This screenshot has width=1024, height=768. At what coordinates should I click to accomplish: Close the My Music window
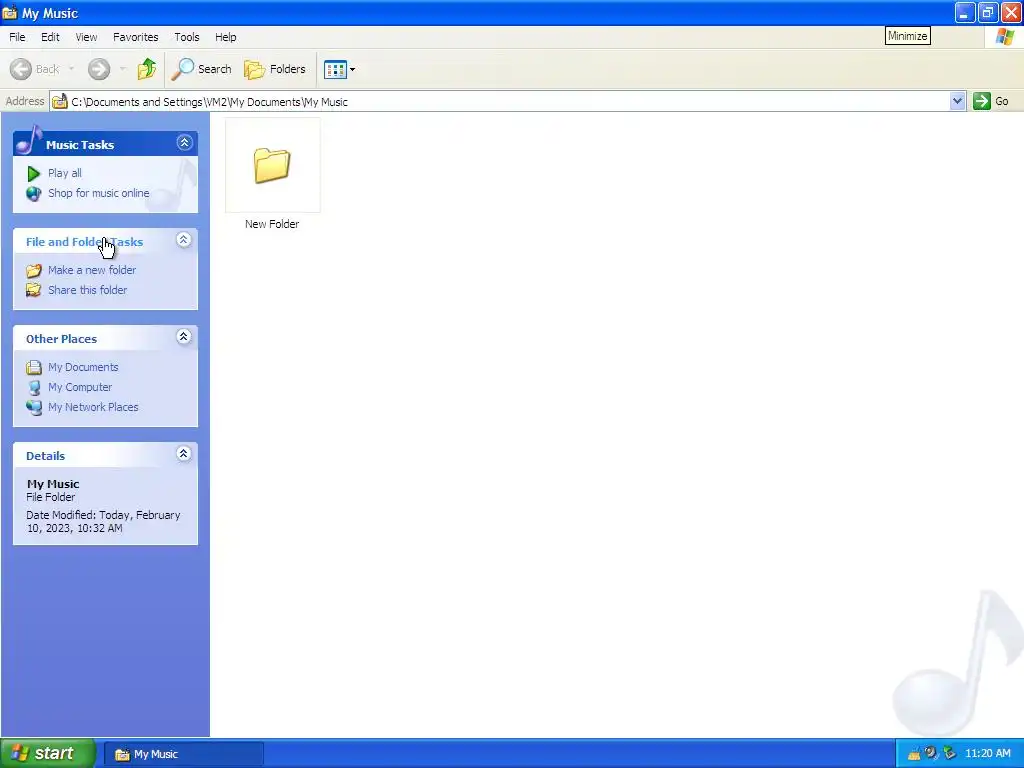pyautogui.click(x=1011, y=12)
